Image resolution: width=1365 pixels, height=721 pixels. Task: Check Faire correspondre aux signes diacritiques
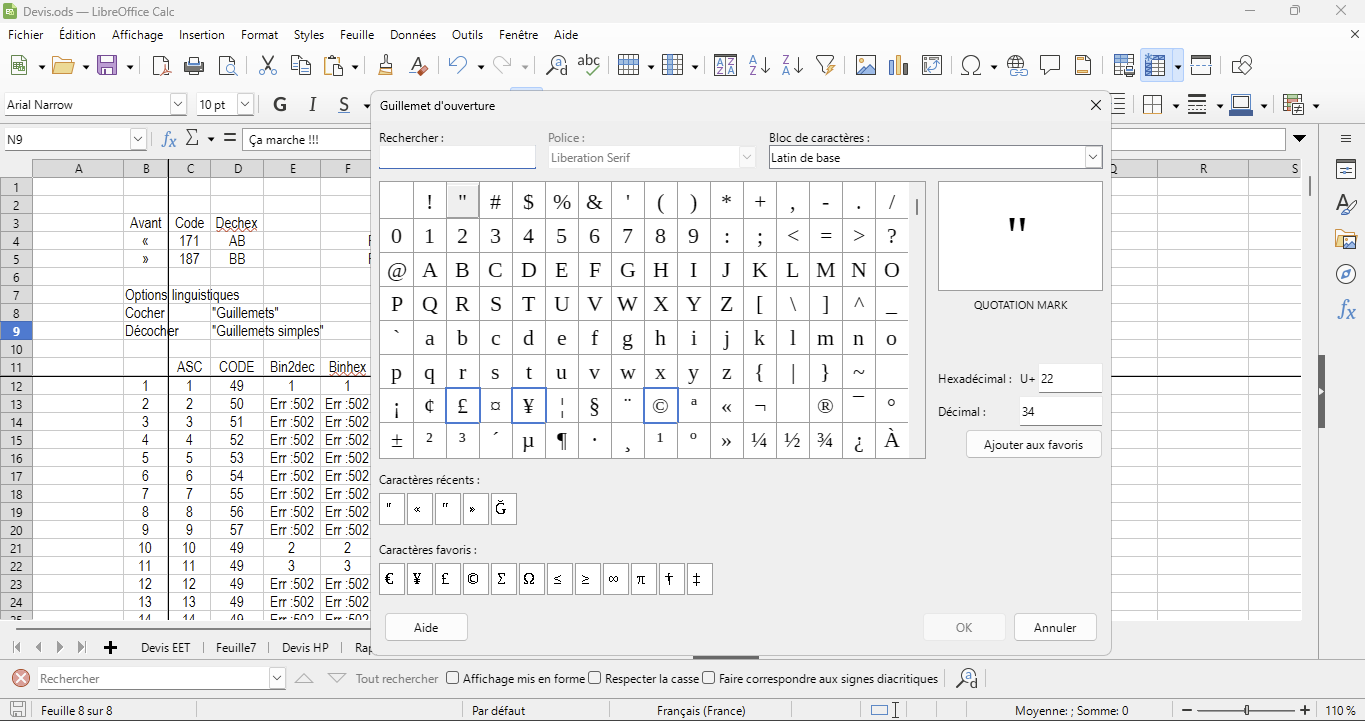pos(709,678)
